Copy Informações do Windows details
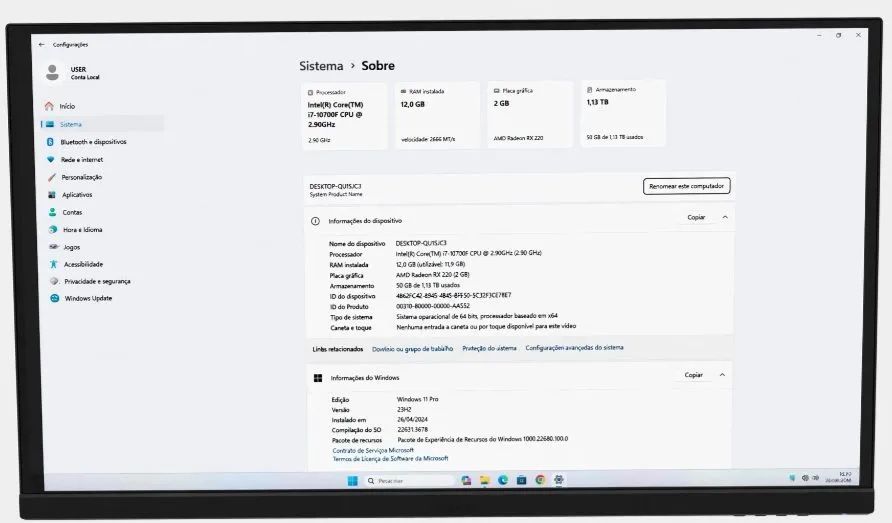 click(x=693, y=375)
